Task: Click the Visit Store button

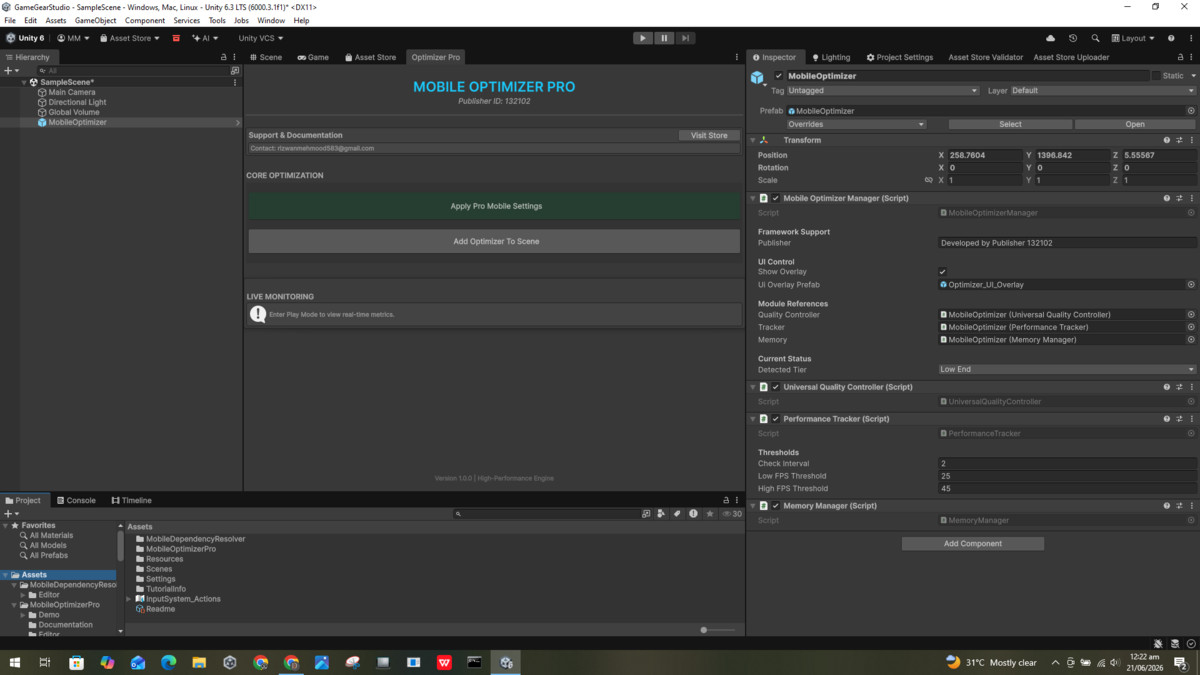Action: (709, 135)
